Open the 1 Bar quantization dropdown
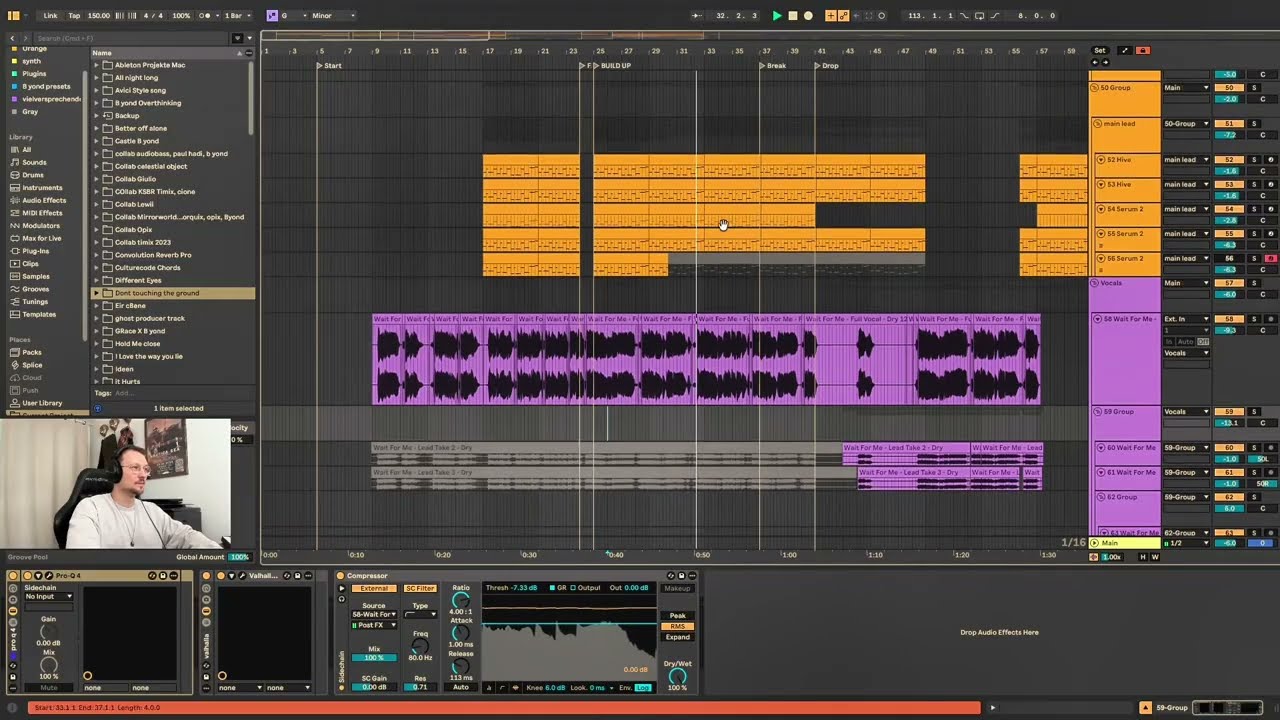 236,16
